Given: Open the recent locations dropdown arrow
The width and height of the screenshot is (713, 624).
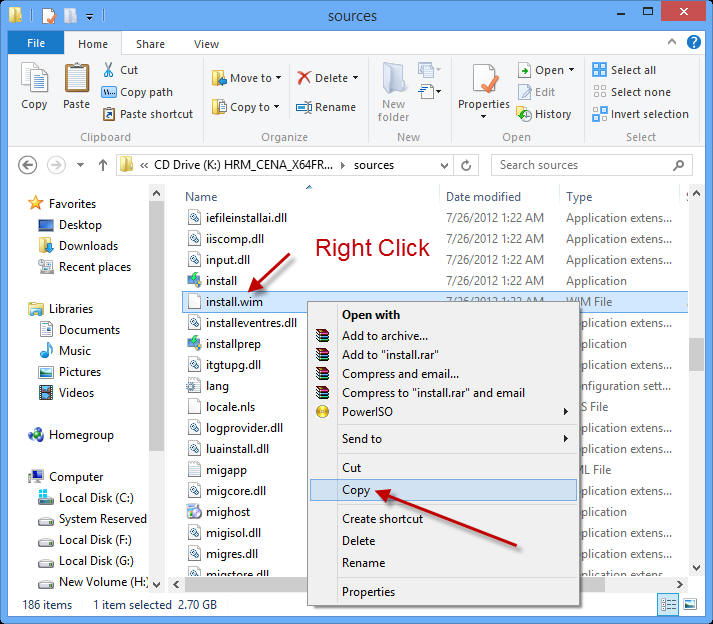Looking at the screenshot, I should point(80,165).
